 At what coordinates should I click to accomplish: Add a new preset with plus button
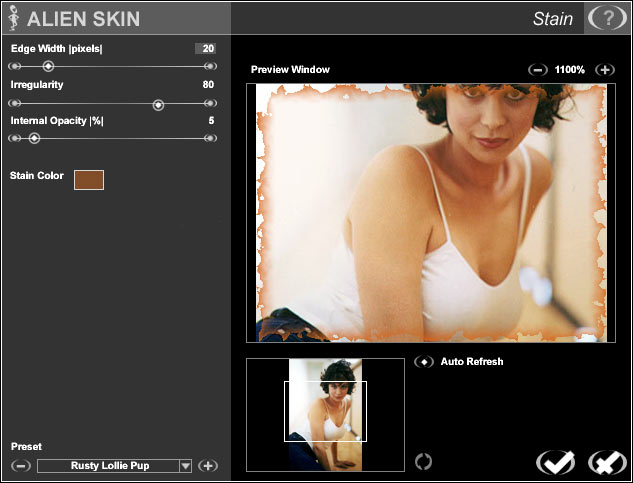pyautogui.click(x=208, y=466)
